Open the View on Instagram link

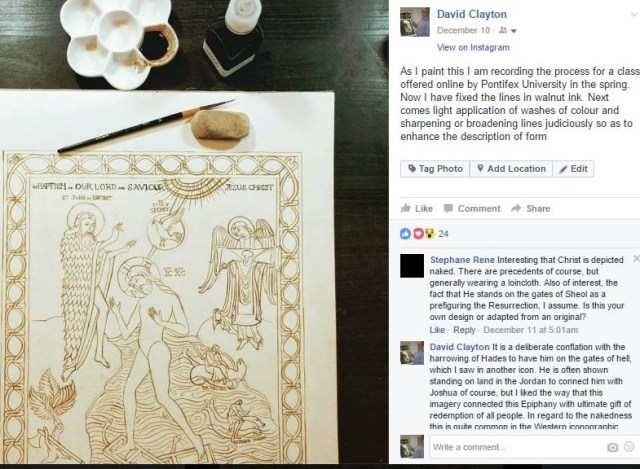tap(473, 47)
